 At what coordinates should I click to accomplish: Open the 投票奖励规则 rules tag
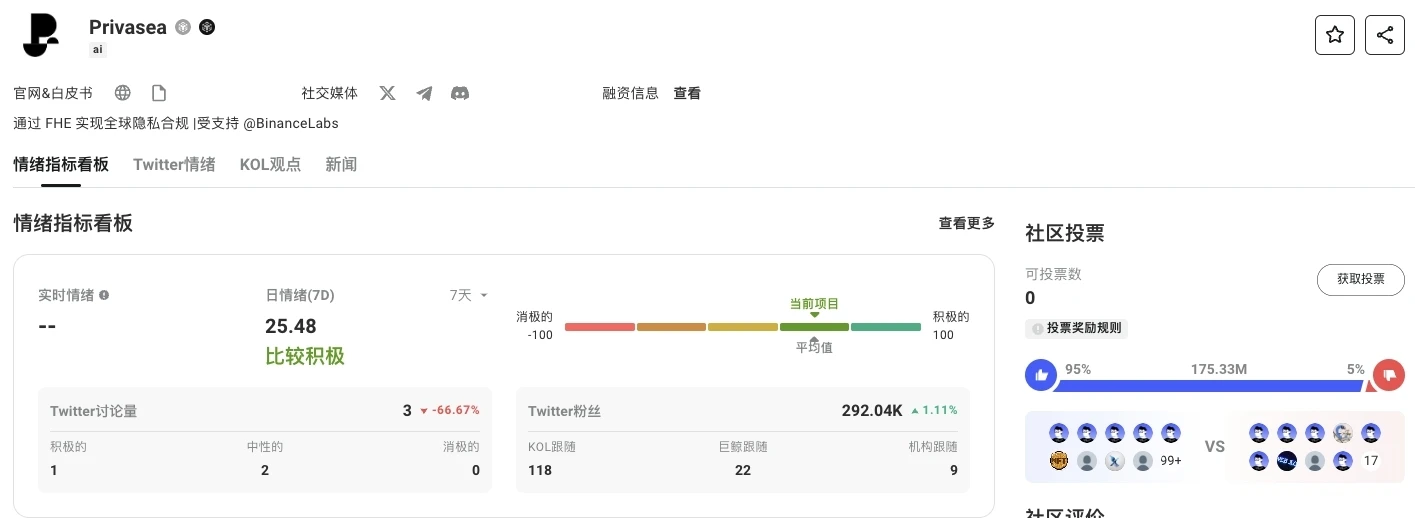pyautogui.click(x=1076, y=329)
